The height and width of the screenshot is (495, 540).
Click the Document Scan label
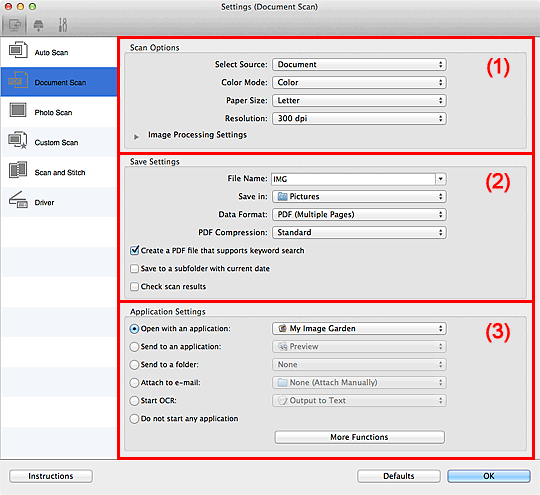click(x=60, y=82)
